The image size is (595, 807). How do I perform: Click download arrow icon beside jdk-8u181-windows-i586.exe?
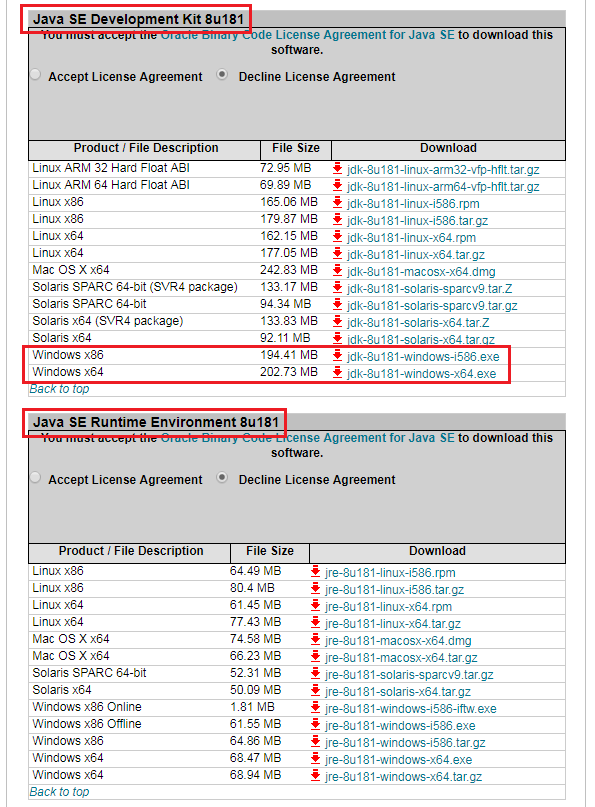click(338, 355)
